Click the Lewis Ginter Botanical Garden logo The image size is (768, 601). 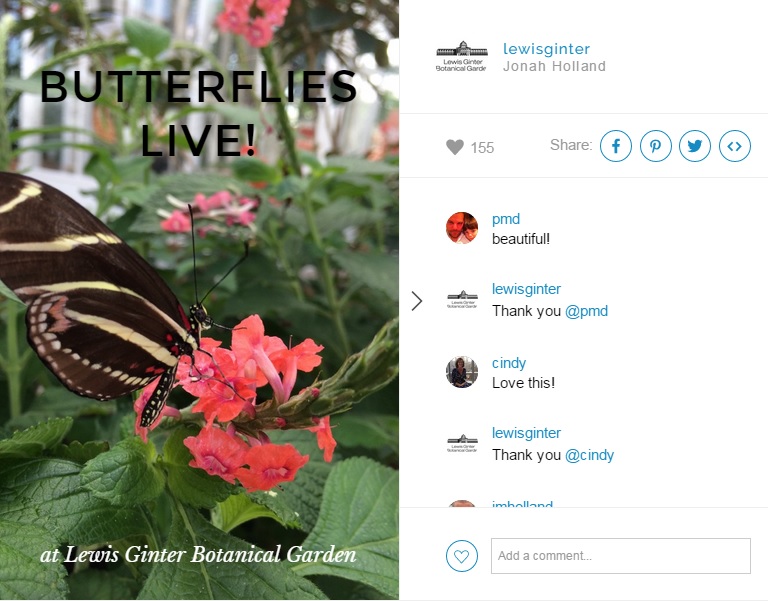click(462, 57)
